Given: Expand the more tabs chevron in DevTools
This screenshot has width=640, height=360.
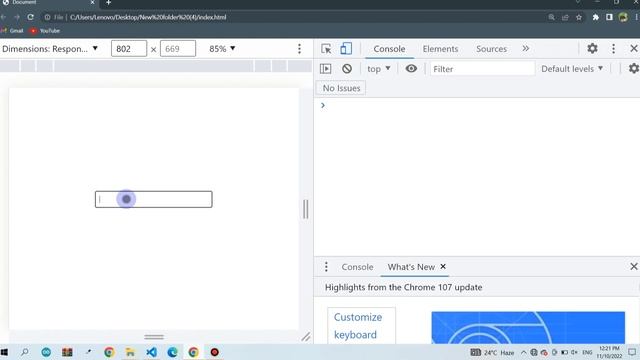Looking at the screenshot, I should 526,49.
